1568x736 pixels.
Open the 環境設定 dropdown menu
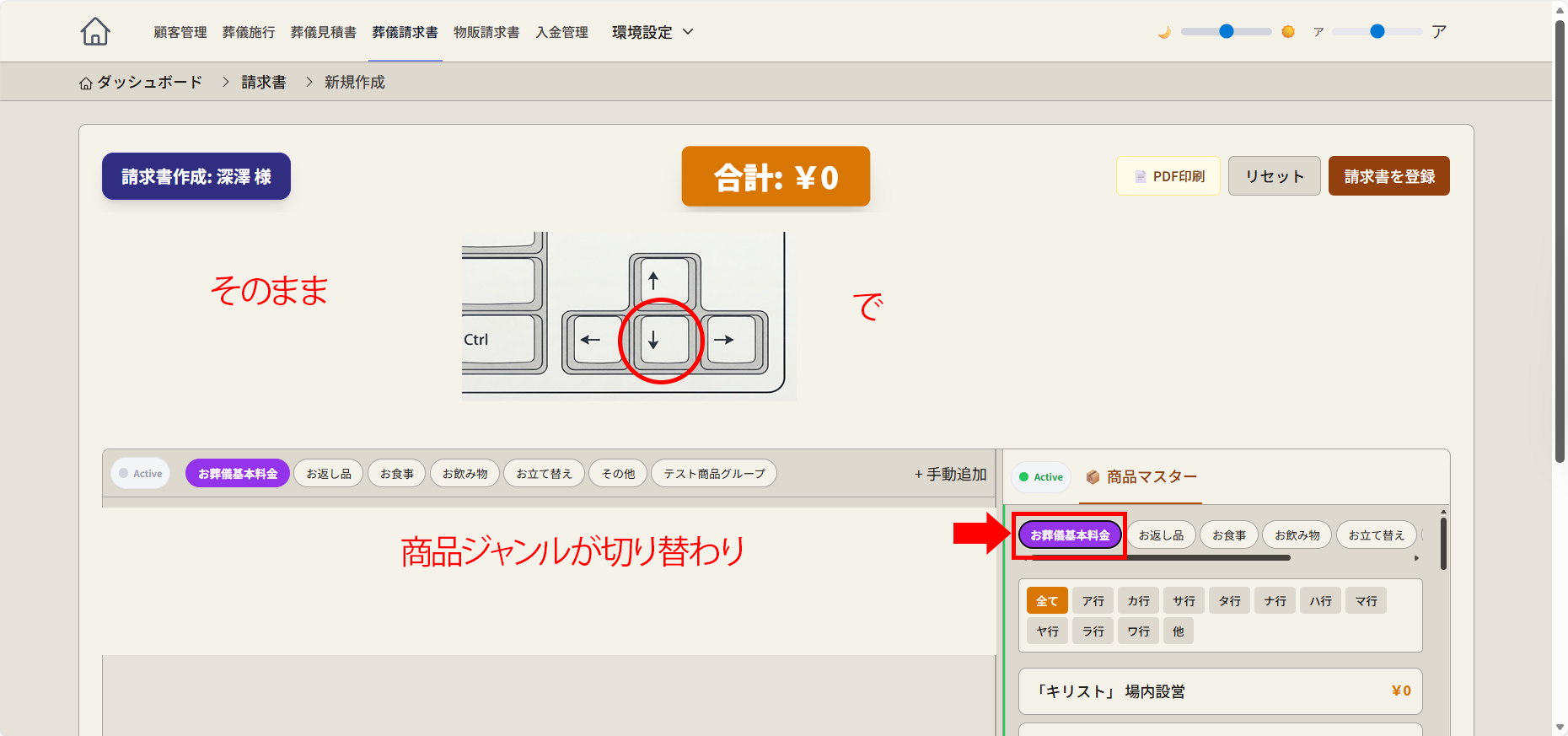click(x=652, y=32)
